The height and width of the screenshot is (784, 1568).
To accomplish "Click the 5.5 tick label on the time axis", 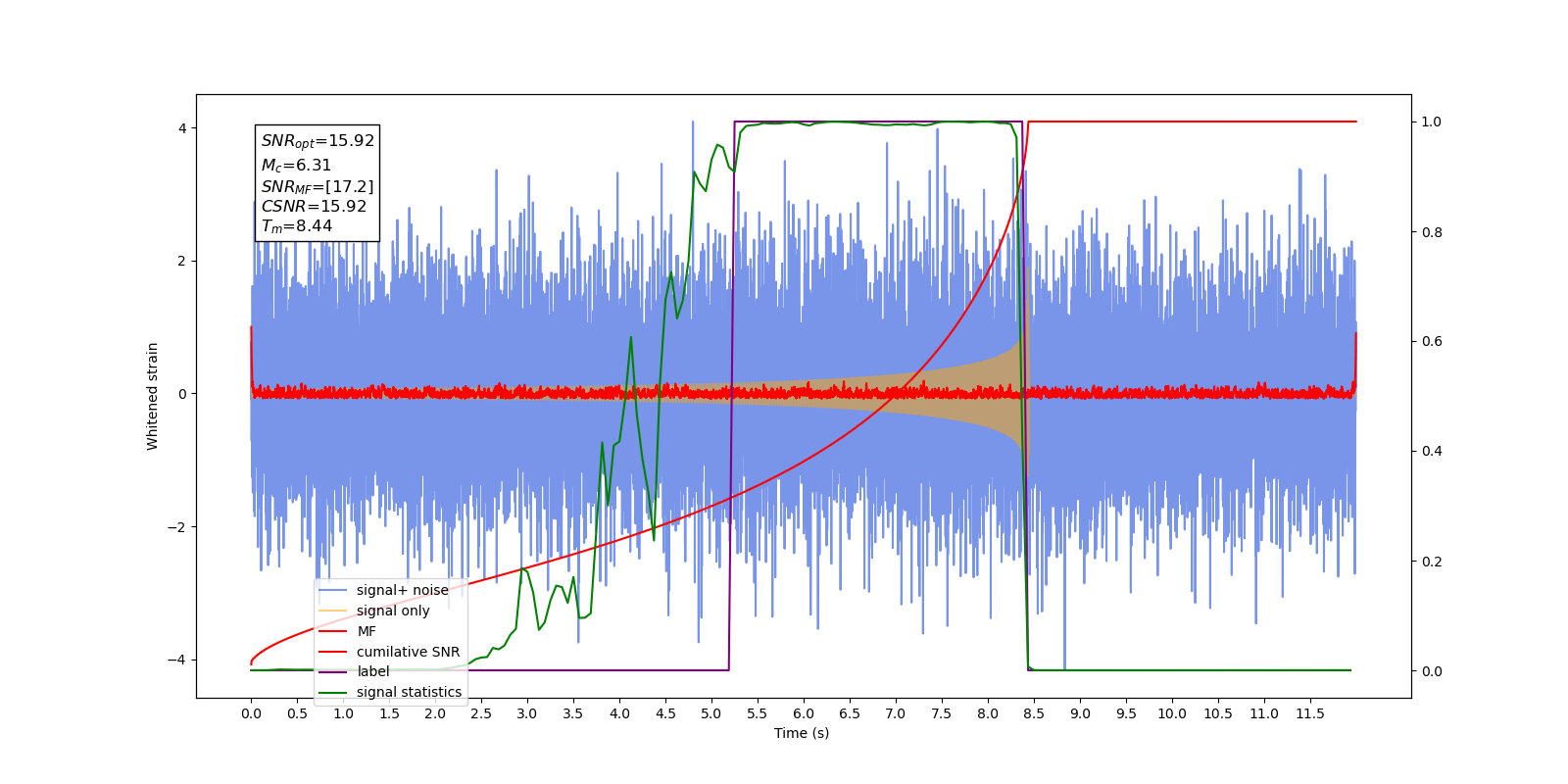I will click(758, 714).
